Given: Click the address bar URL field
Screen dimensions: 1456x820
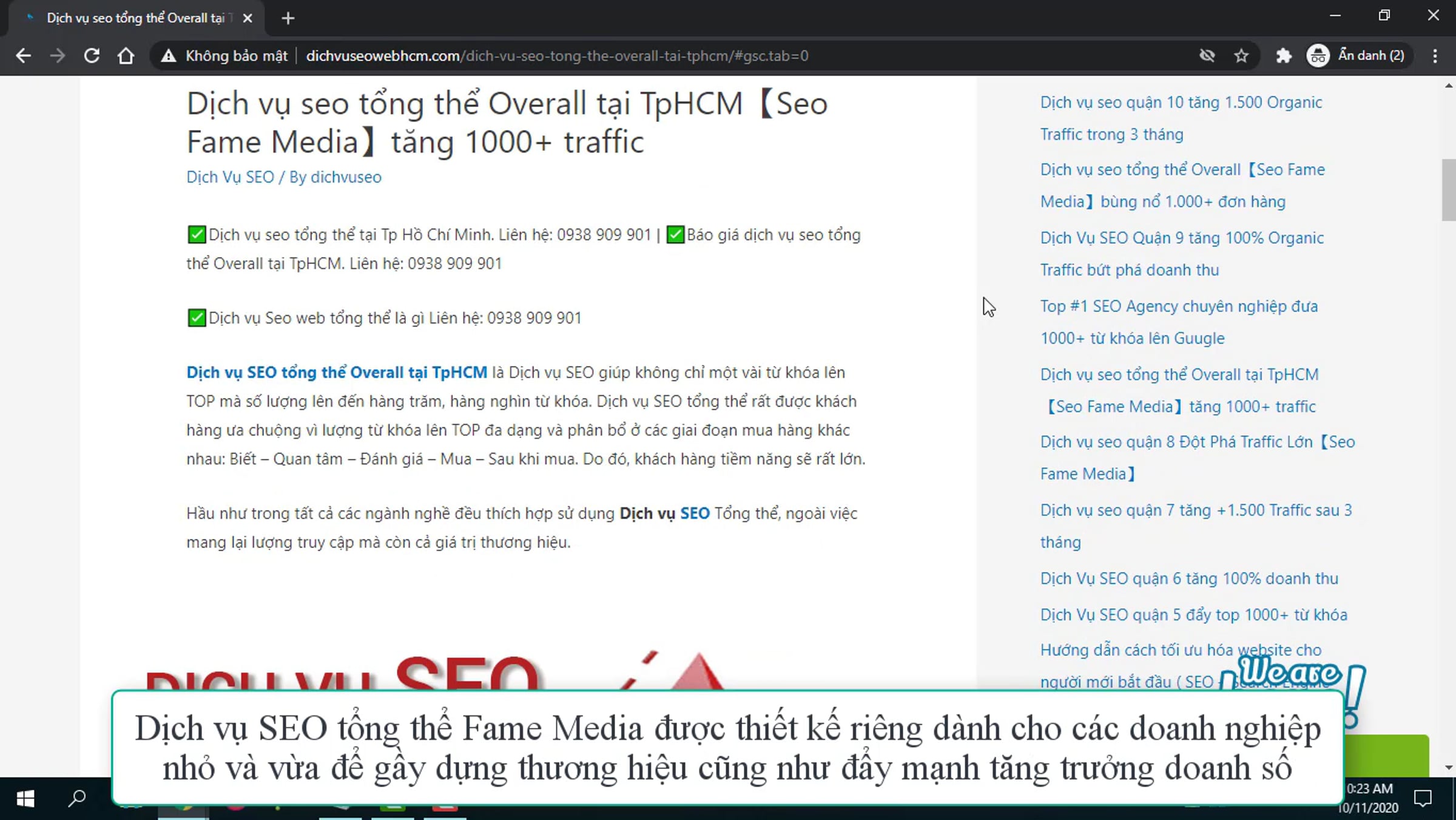Looking at the screenshot, I should [x=557, y=56].
